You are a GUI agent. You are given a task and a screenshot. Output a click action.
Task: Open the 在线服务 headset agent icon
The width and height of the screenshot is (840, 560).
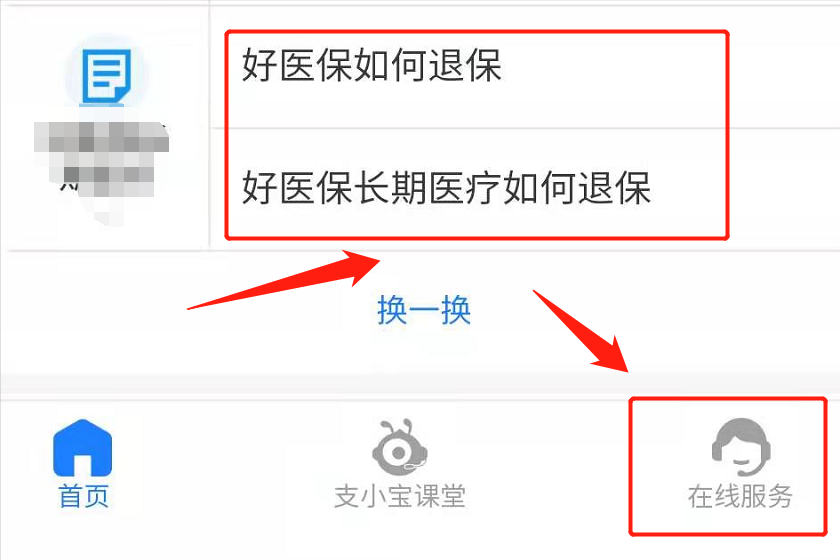[741, 447]
